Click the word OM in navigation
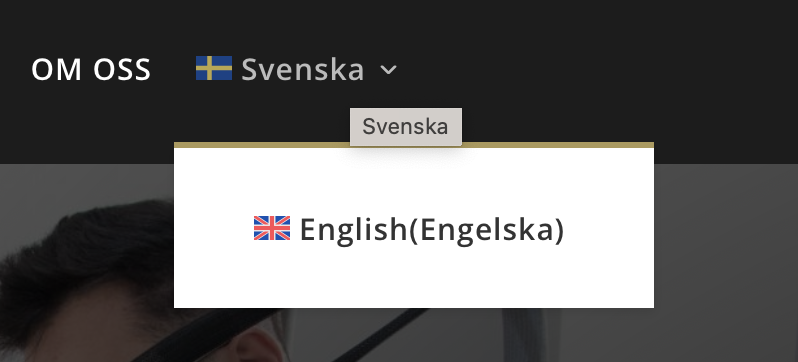798x362 pixels. [57, 70]
